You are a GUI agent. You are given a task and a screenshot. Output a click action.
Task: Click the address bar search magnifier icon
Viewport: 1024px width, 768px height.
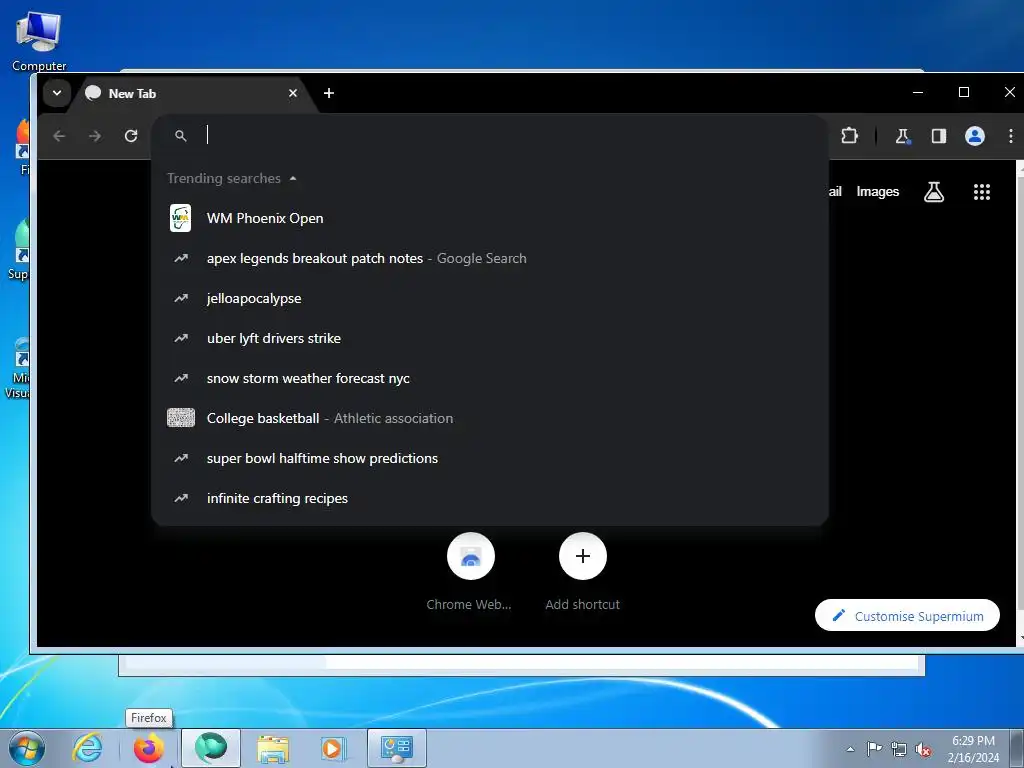click(x=181, y=136)
